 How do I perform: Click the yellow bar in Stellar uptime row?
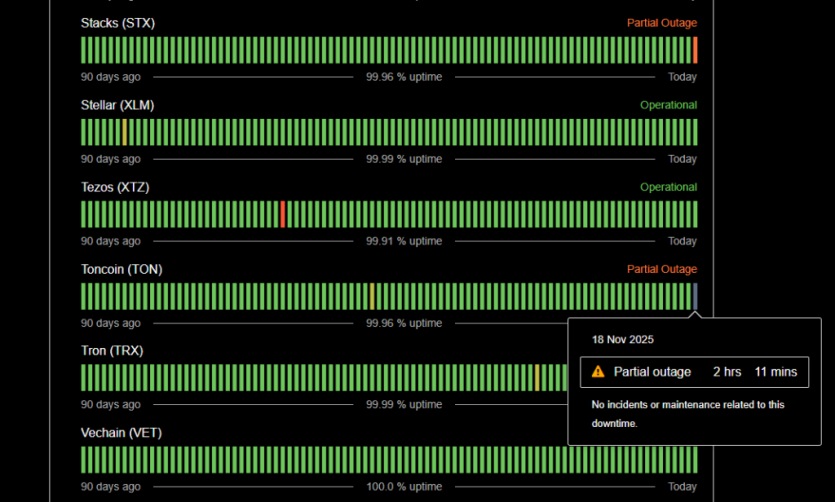[x=125, y=132]
